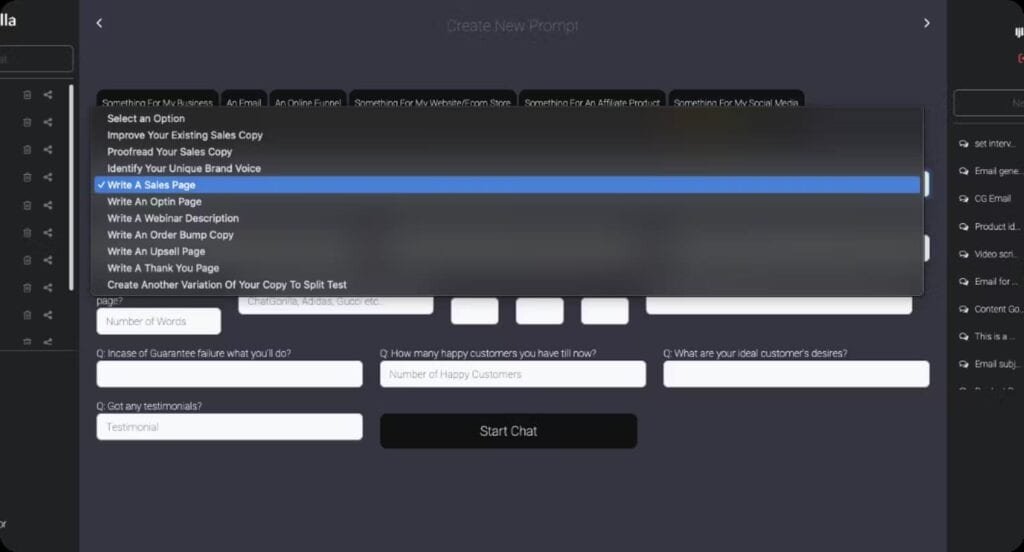Share the topmost chat in left sidebar
The image size is (1024, 552).
pos(48,95)
